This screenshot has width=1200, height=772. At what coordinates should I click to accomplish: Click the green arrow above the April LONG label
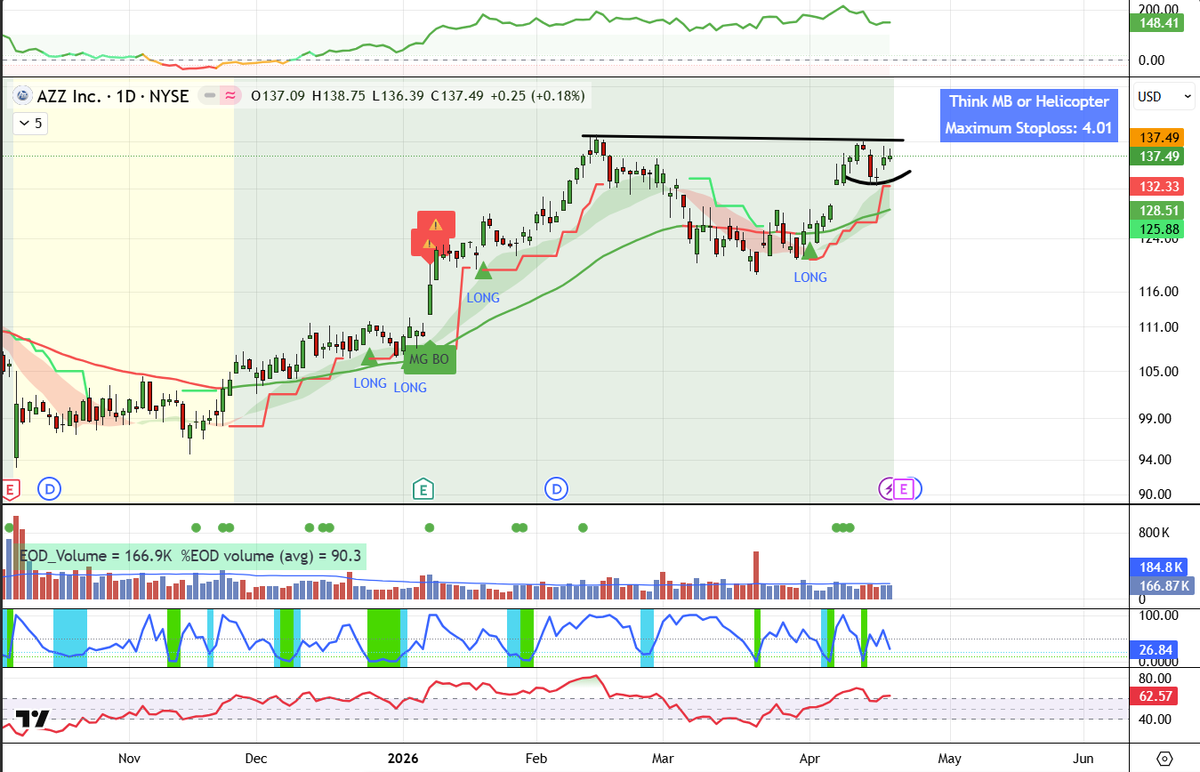coord(810,251)
